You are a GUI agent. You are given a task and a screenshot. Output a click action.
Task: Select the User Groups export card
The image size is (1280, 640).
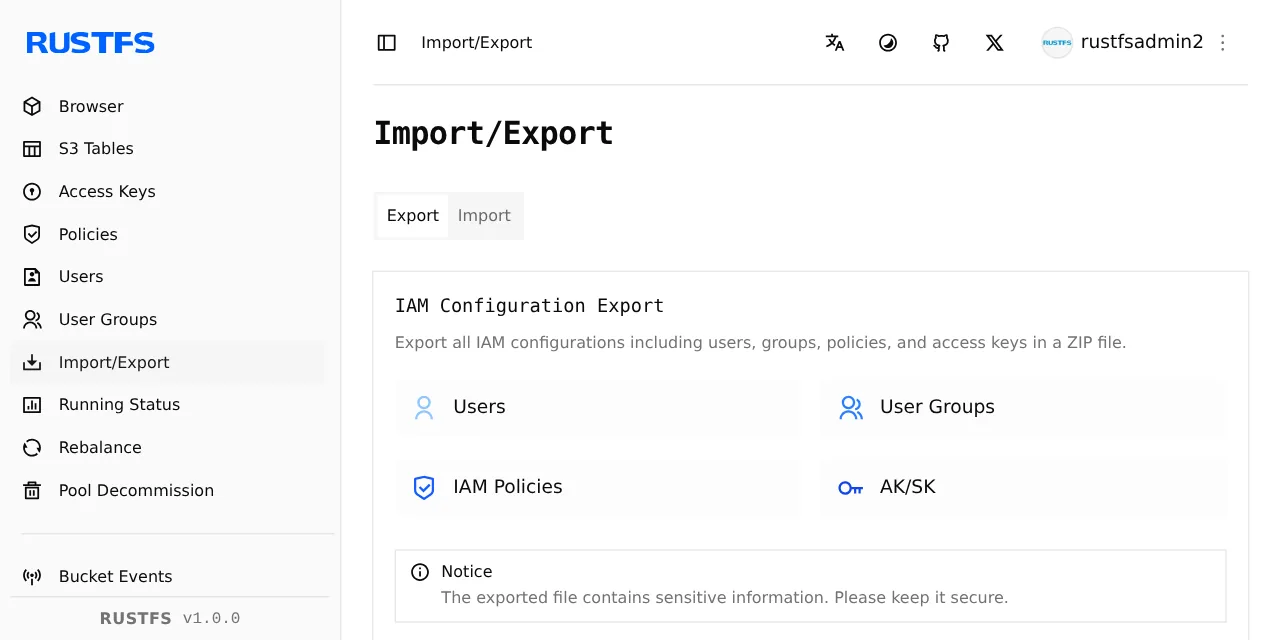1024,407
